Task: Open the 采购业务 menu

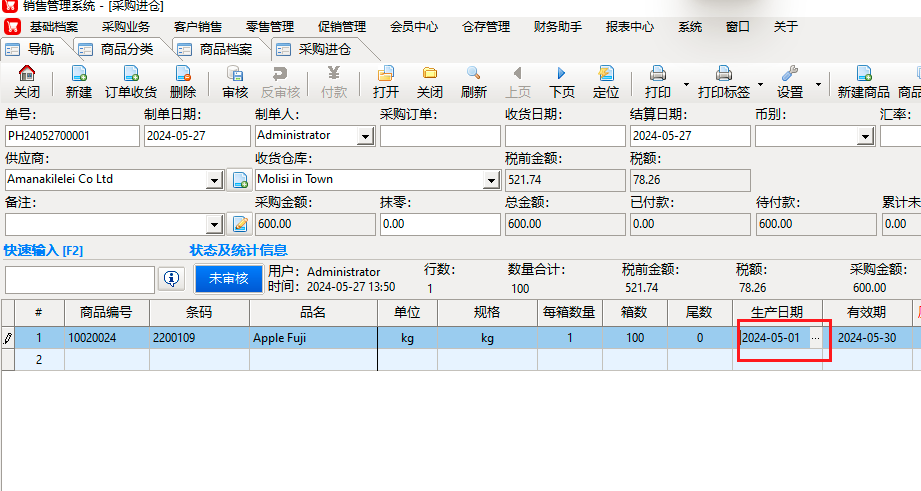Action: [x=126, y=27]
